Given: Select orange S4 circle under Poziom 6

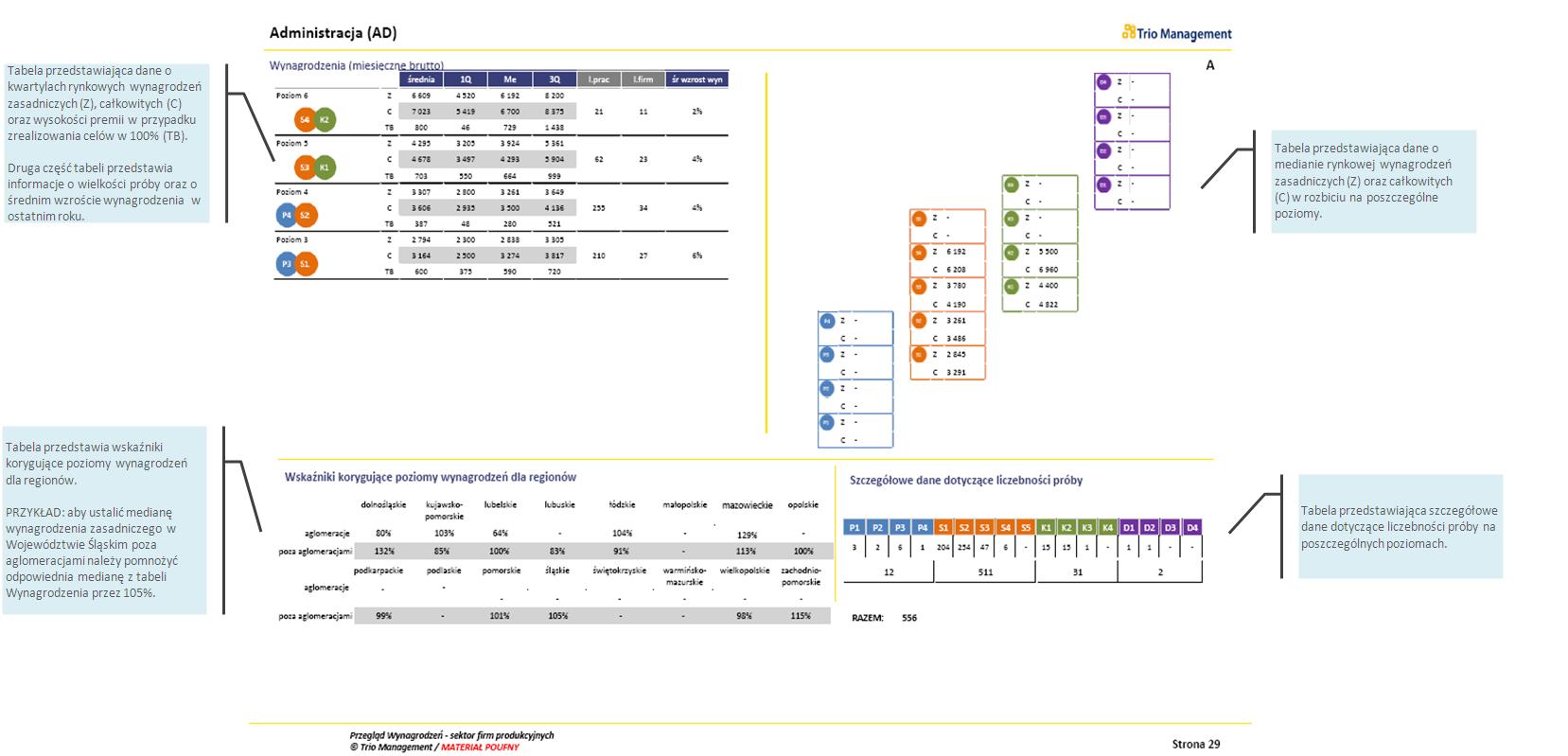Looking at the screenshot, I should coord(305,119).
